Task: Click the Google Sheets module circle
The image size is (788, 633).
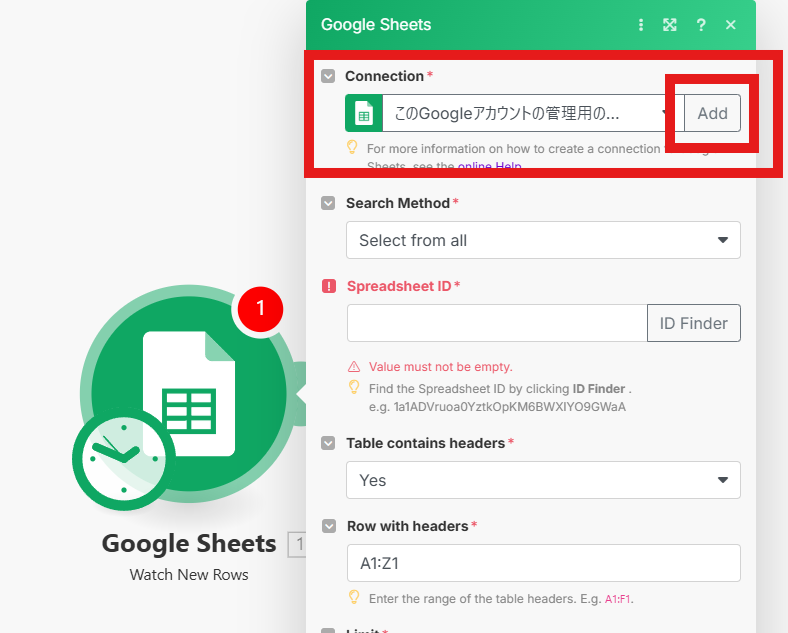Action: click(190, 393)
